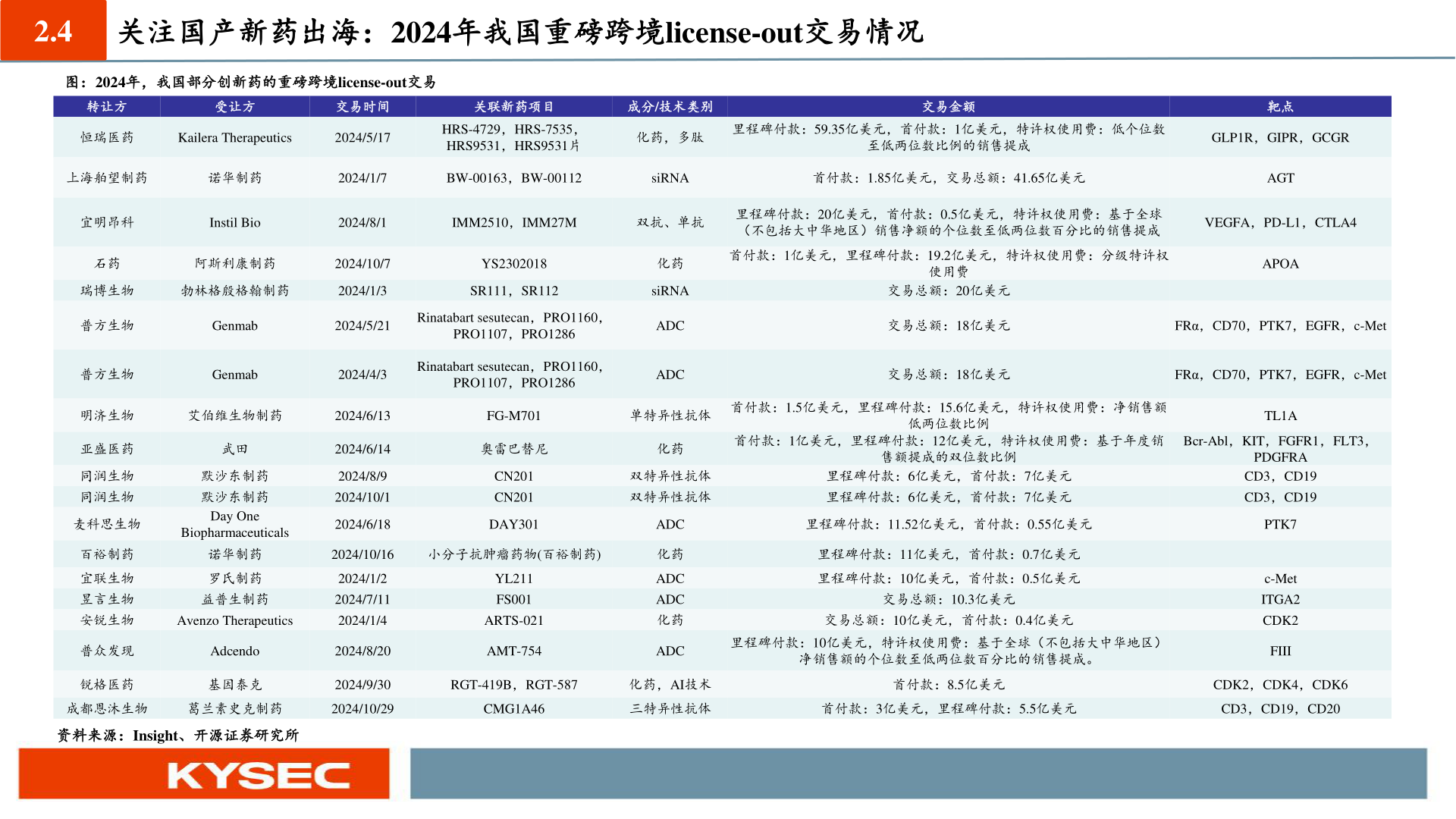The image size is (1456, 819).
Task: Click the 恒瑞医药 cell
Action: (x=107, y=137)
